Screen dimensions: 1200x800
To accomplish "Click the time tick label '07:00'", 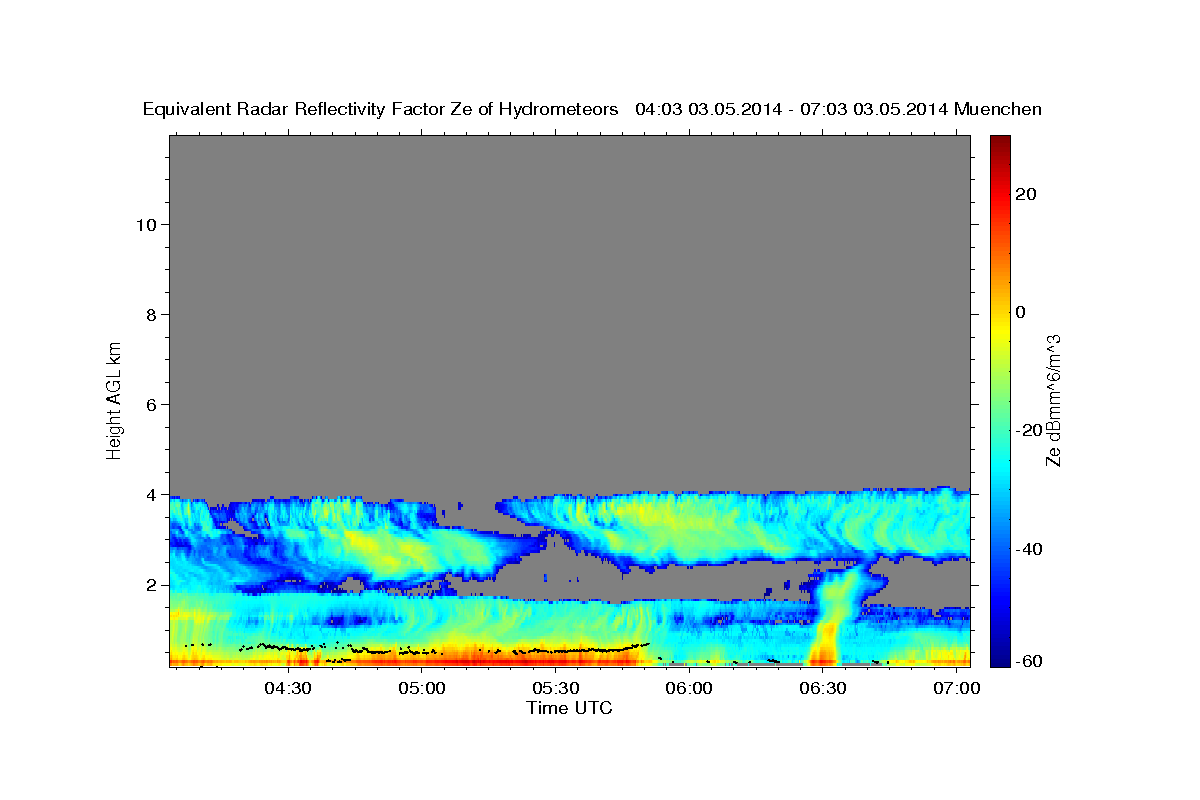I will [x=957, y=689].
